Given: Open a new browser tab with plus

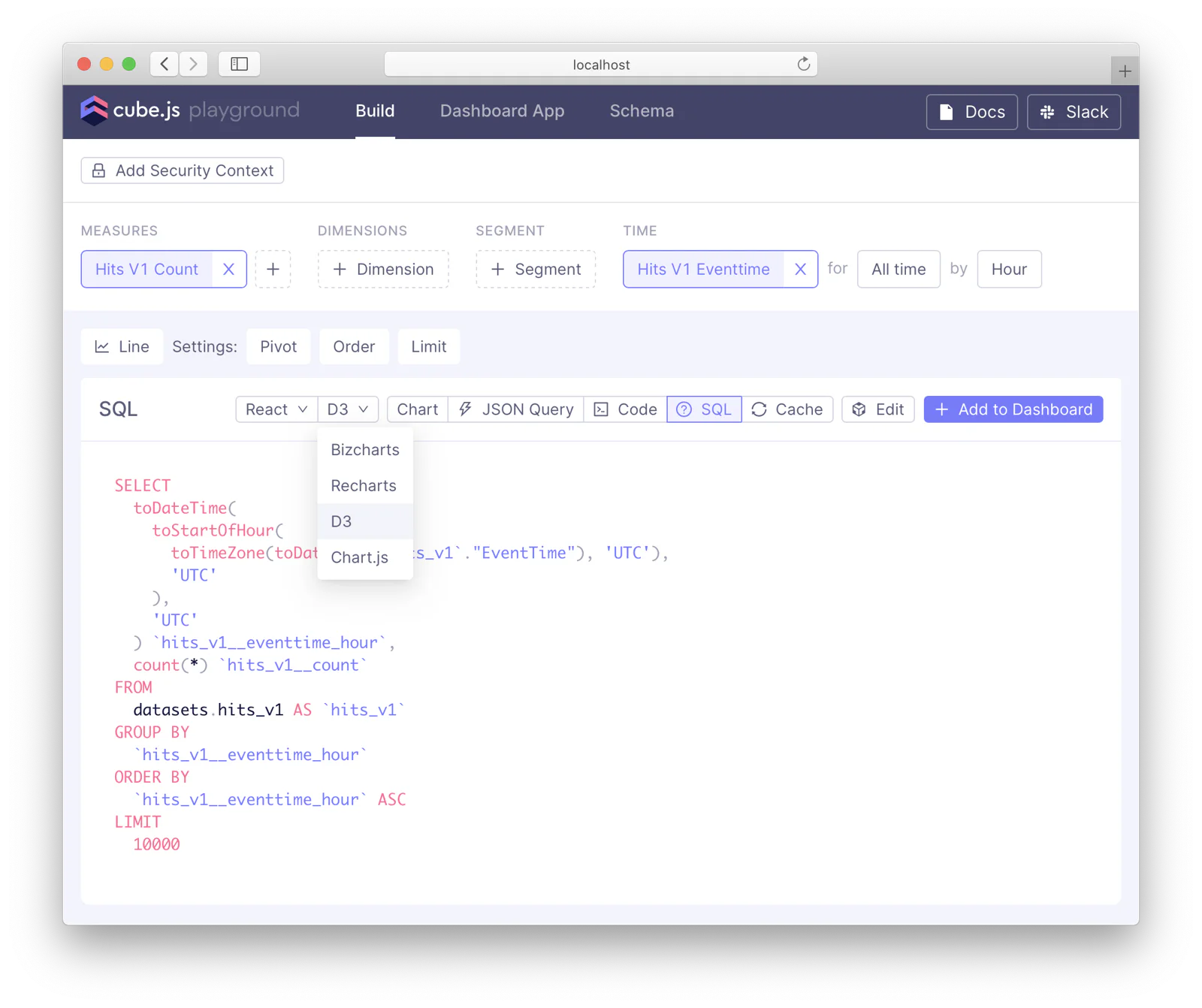Looking at the screenshot, I should click(1125, 71).
